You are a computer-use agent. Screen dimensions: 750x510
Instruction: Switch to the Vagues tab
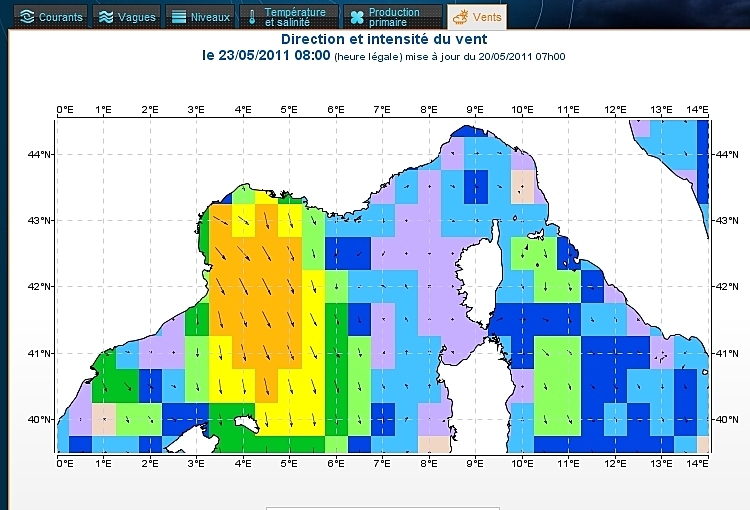pos(126,17)
